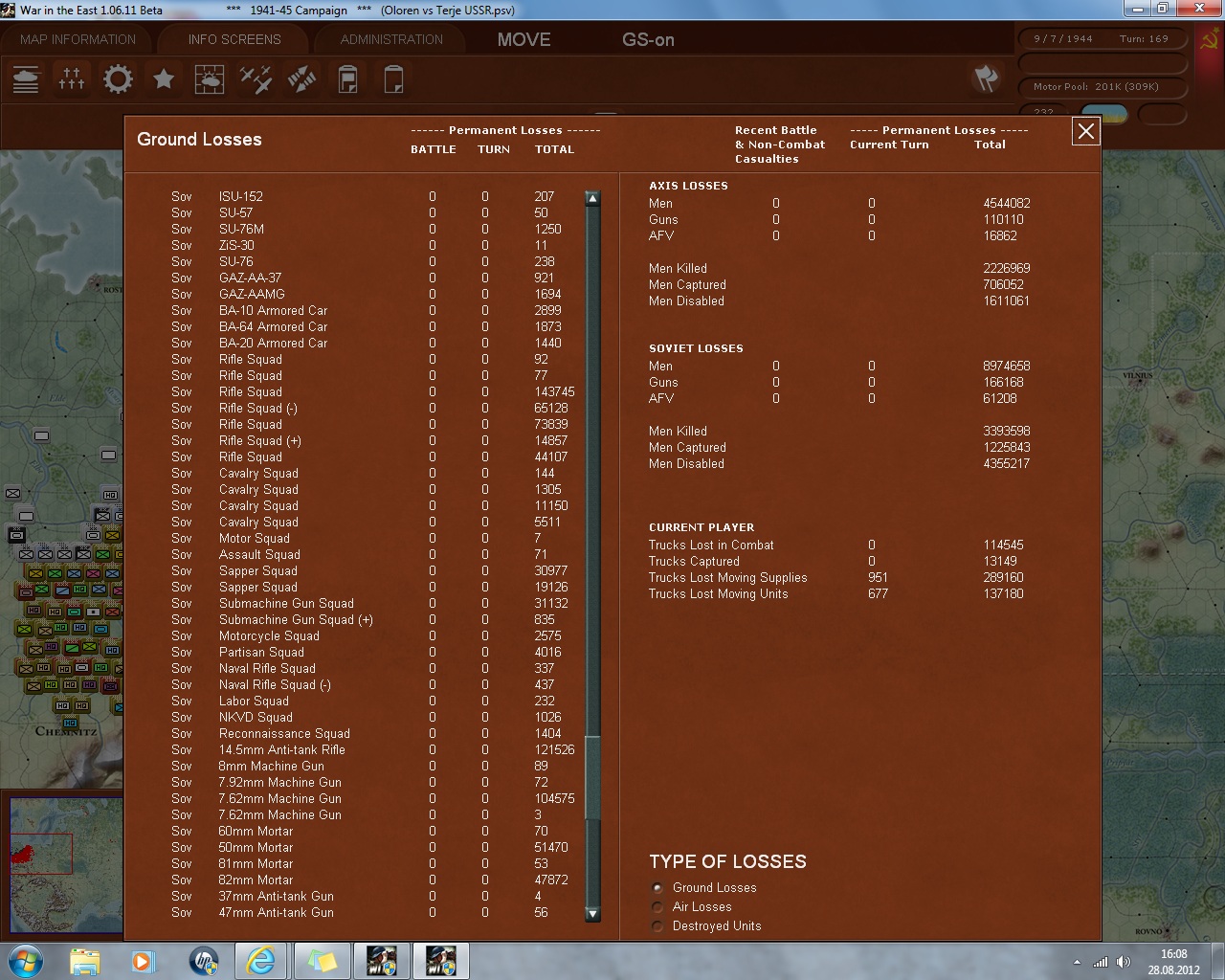Image resolution: width=1225 pixels, height=980 pixels.
Task: Click the AXIS LOSSES heading
Action: click(x=688, y=186)
